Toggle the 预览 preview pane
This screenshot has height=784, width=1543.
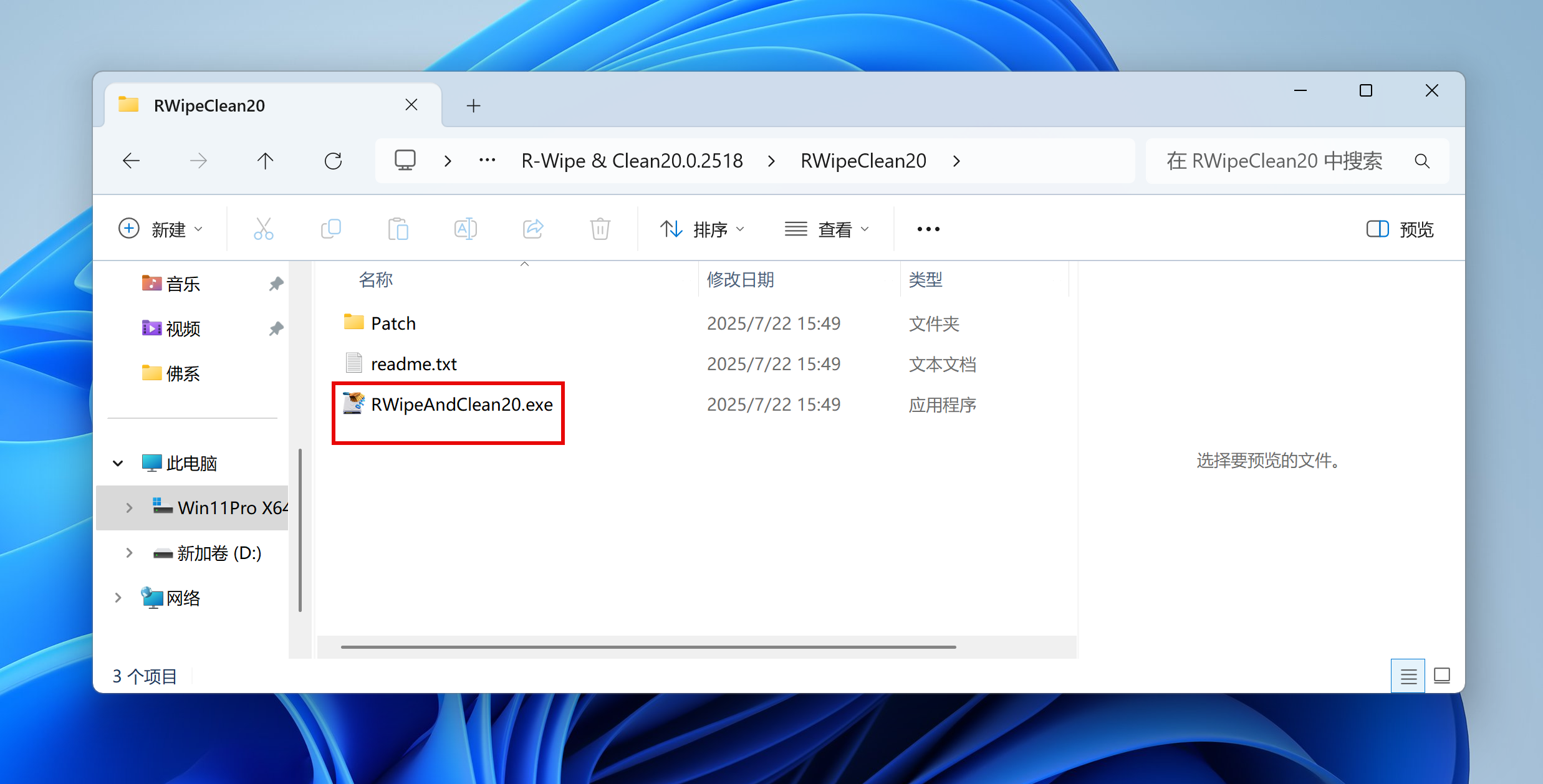pos(1400,229)
